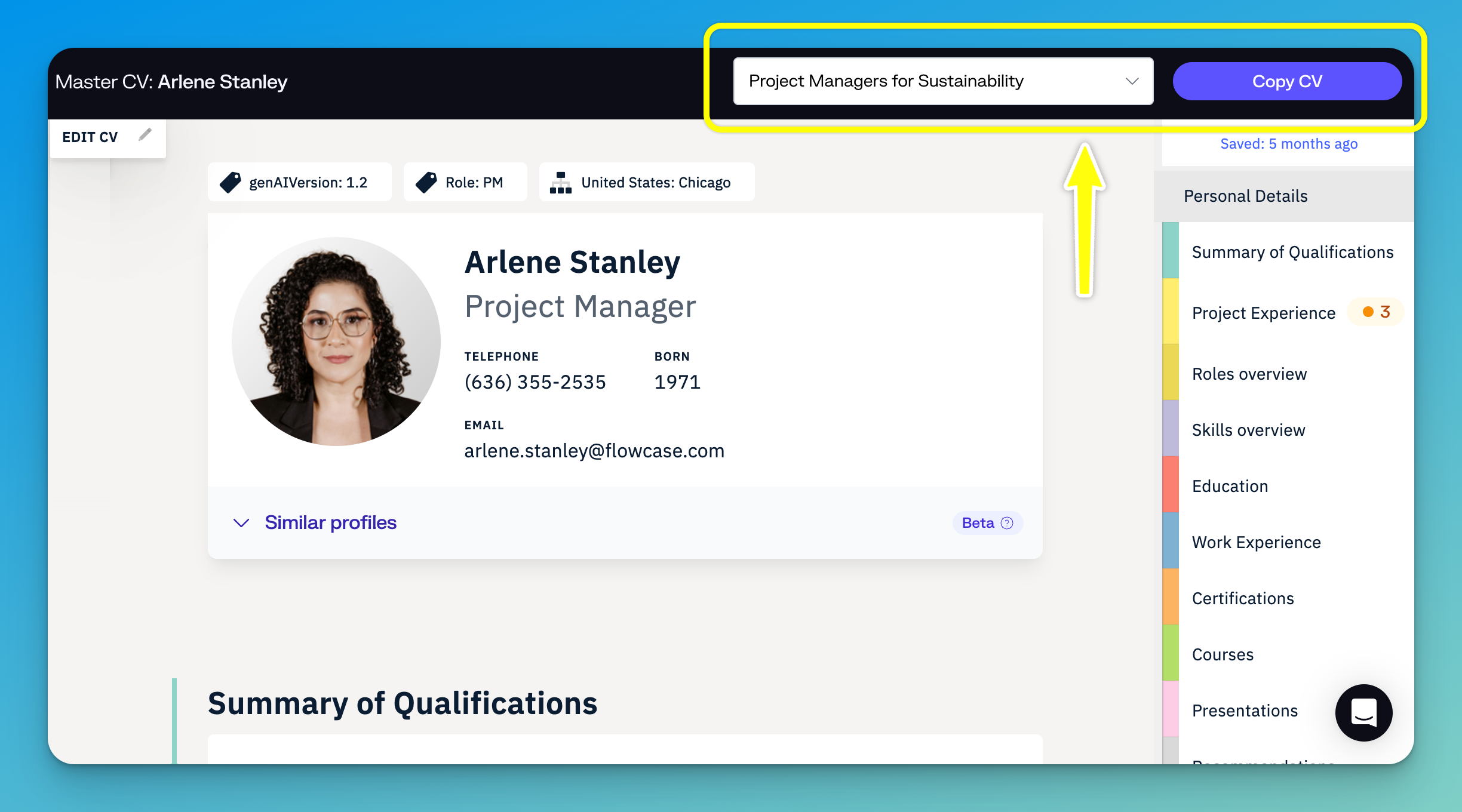Click the orange 3 badge on Project Experience
Screen dimensions: 1462x812
click(x=1377, y=312)
